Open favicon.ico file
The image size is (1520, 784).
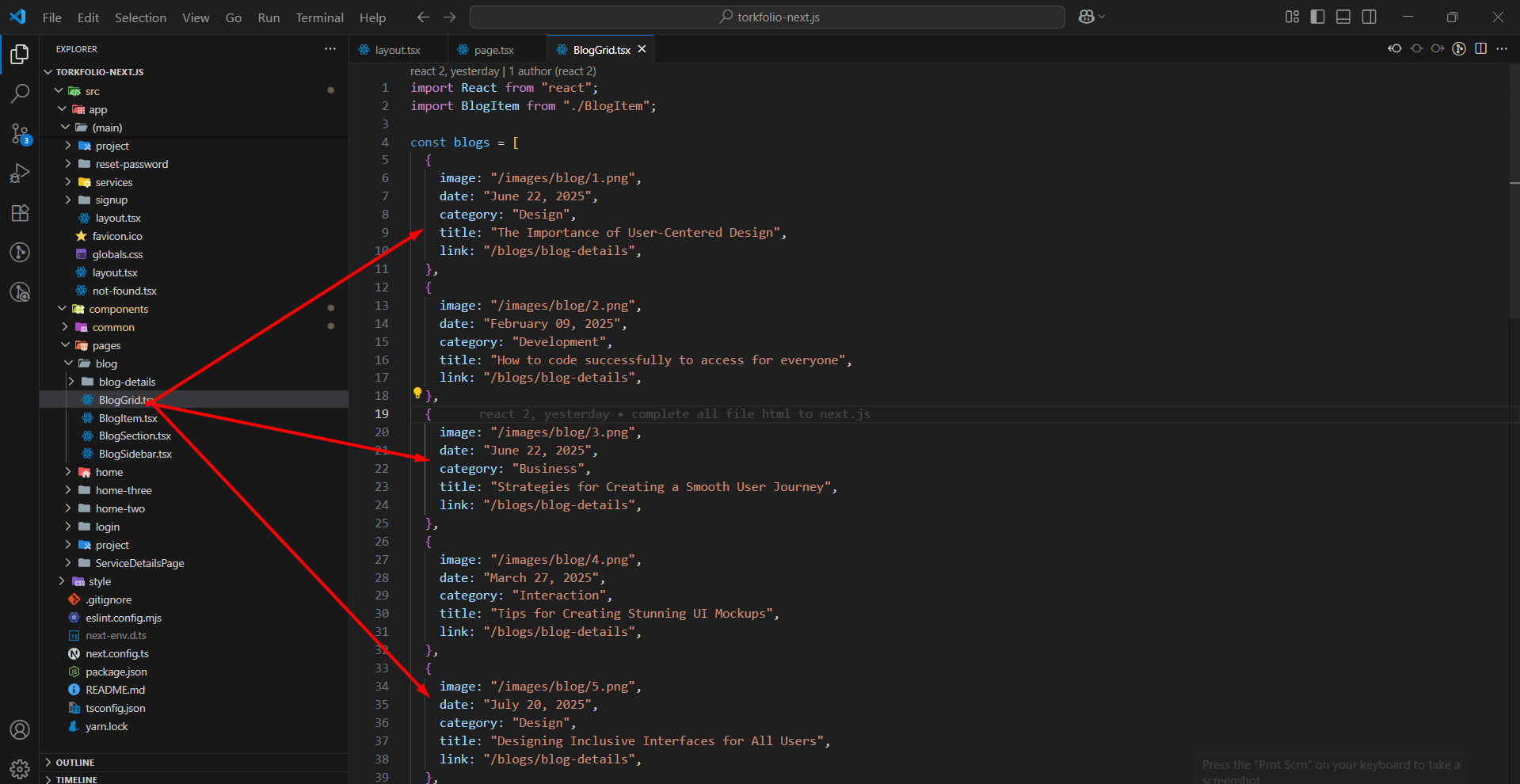(194, 236)
